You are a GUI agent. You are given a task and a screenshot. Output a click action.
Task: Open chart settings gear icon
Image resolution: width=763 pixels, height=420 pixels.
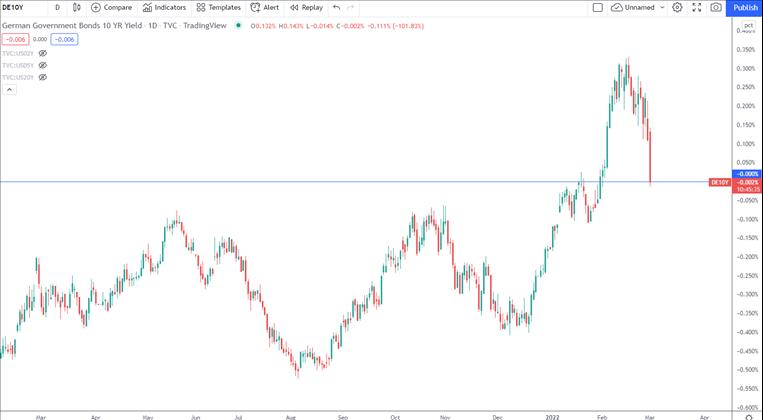click(x=677, y=7)
